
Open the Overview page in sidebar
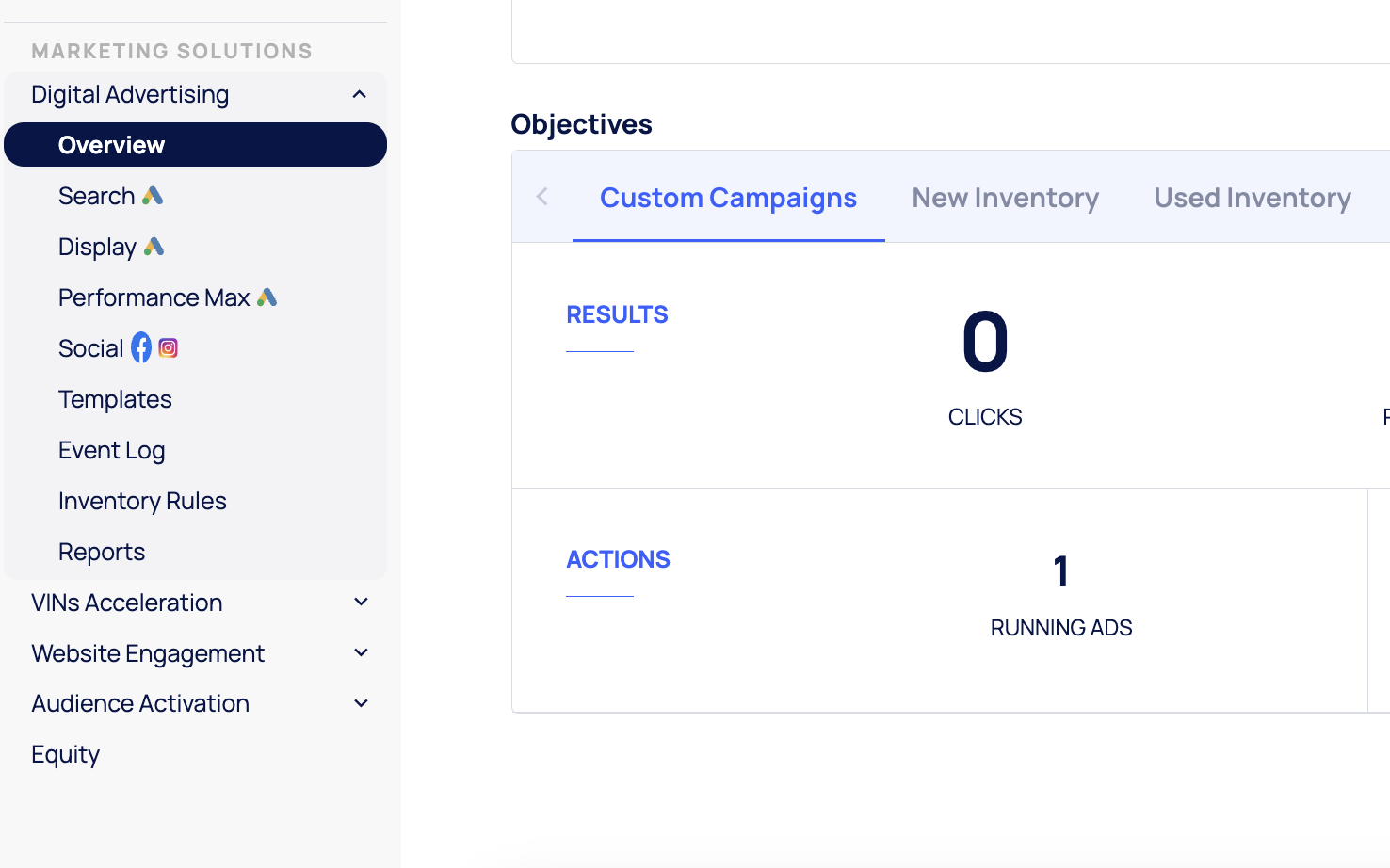click(111, 145)
